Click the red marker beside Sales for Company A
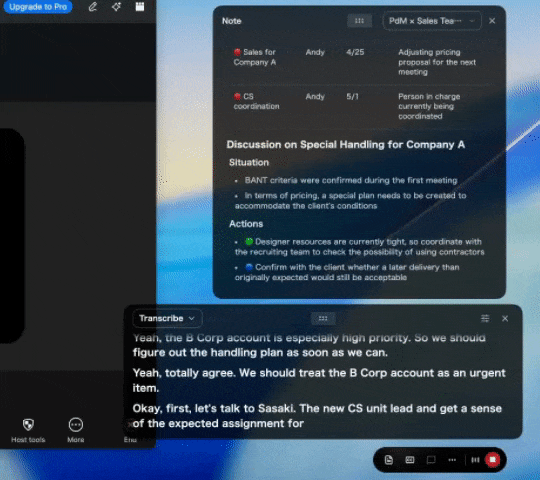Image resolution: width=540 pixels, height=480 pixels. point(237,52)
